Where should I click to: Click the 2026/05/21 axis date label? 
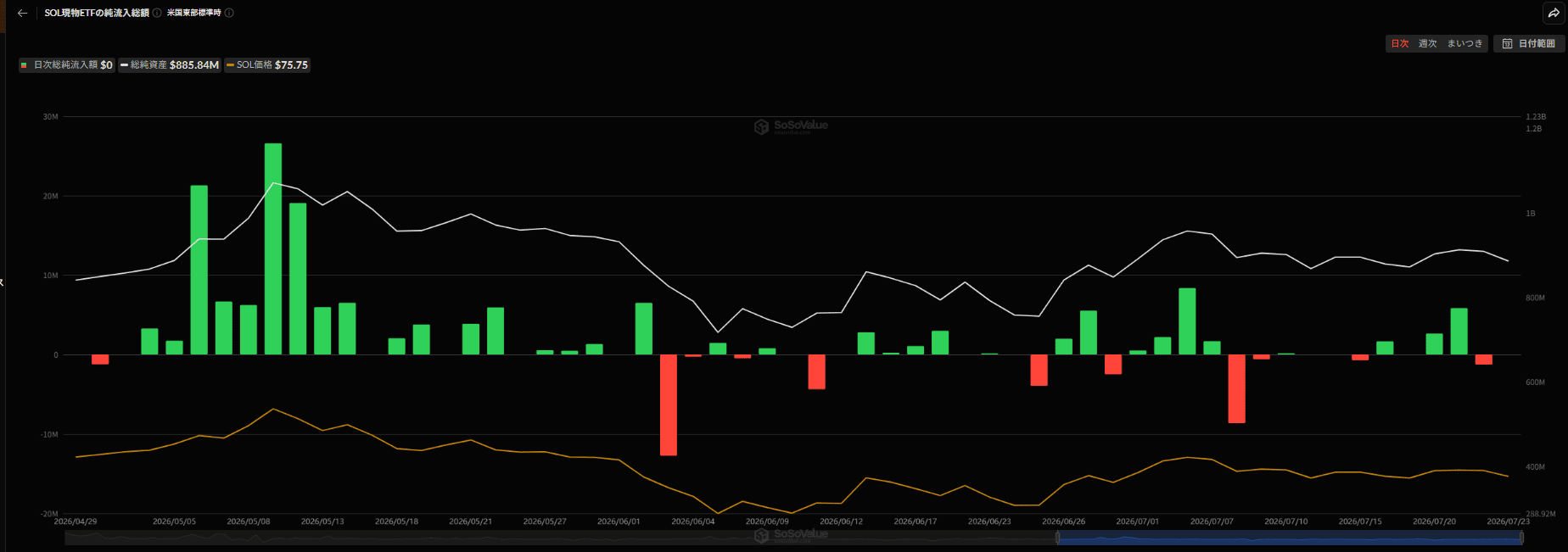click(x=471, y=521)
